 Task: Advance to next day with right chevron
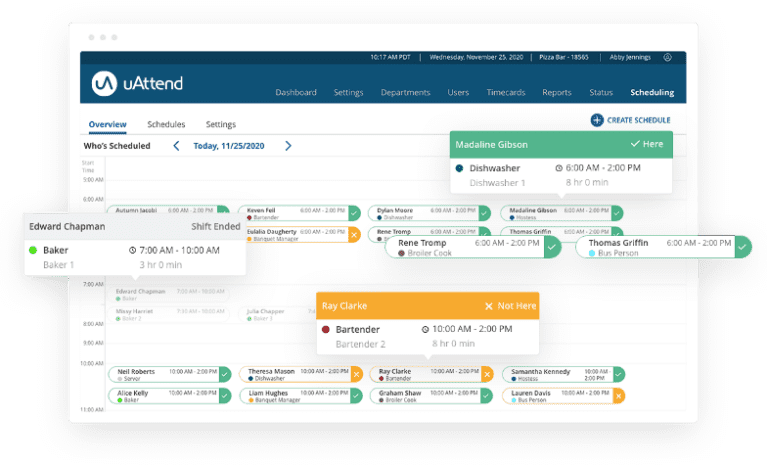(288, 146)
